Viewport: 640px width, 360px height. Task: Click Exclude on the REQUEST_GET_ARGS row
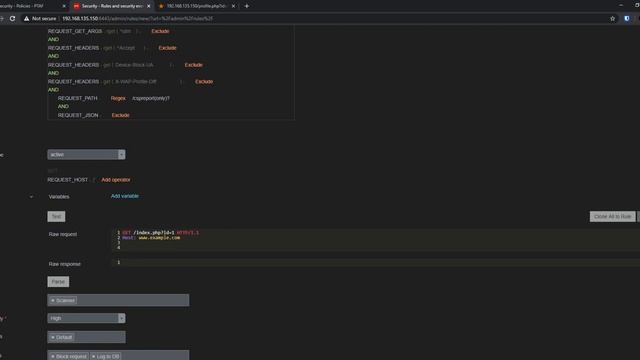pyautogui.click(x=160, y=31)
